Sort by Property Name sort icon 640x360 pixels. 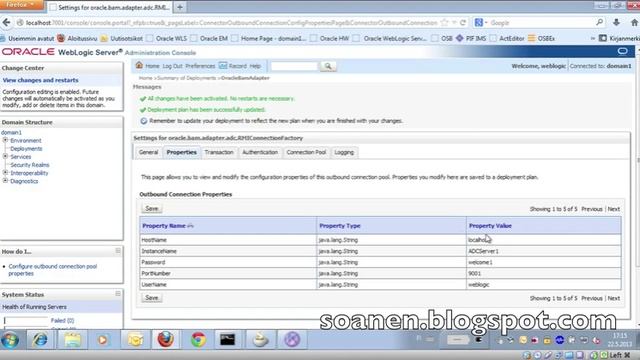coord(190,226)
